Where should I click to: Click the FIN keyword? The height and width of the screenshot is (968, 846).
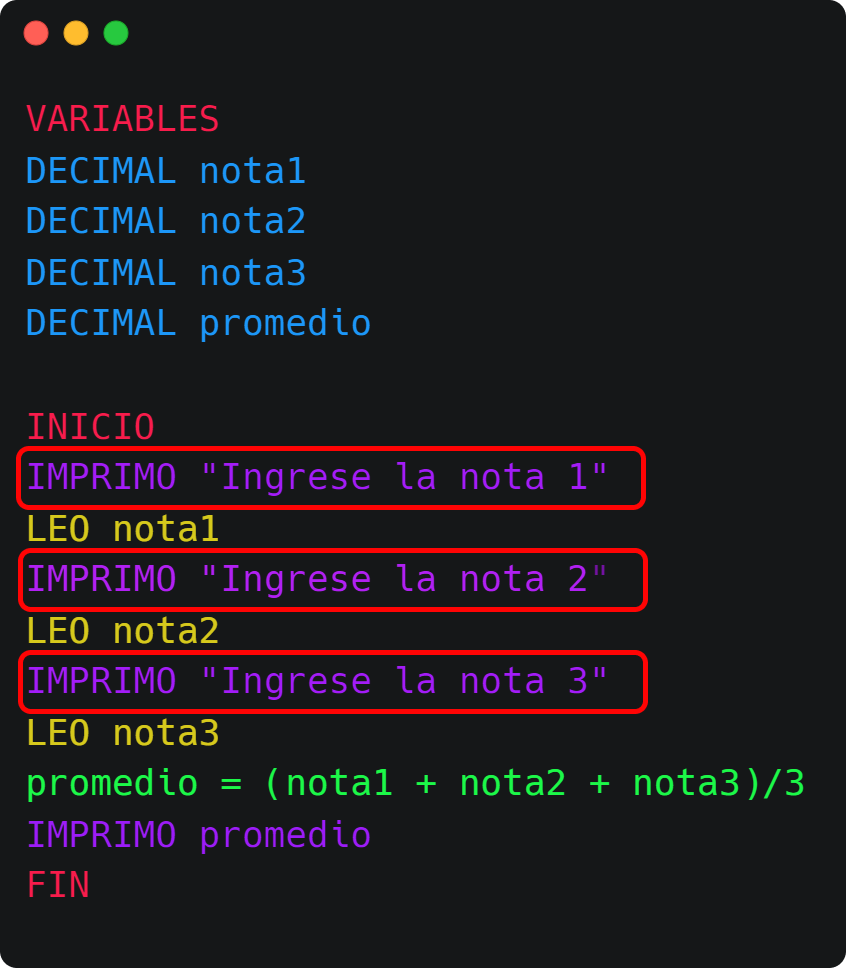pyautogui.click(x=58, y=886)
